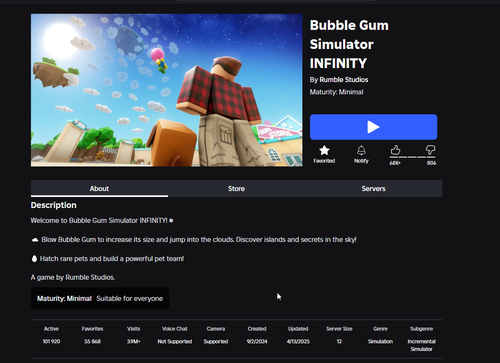Image resolution: width=500 pixels, height=363 pixels.
Task: Click the A game by Rumble Studios line
Action: [x=73, y=277]
